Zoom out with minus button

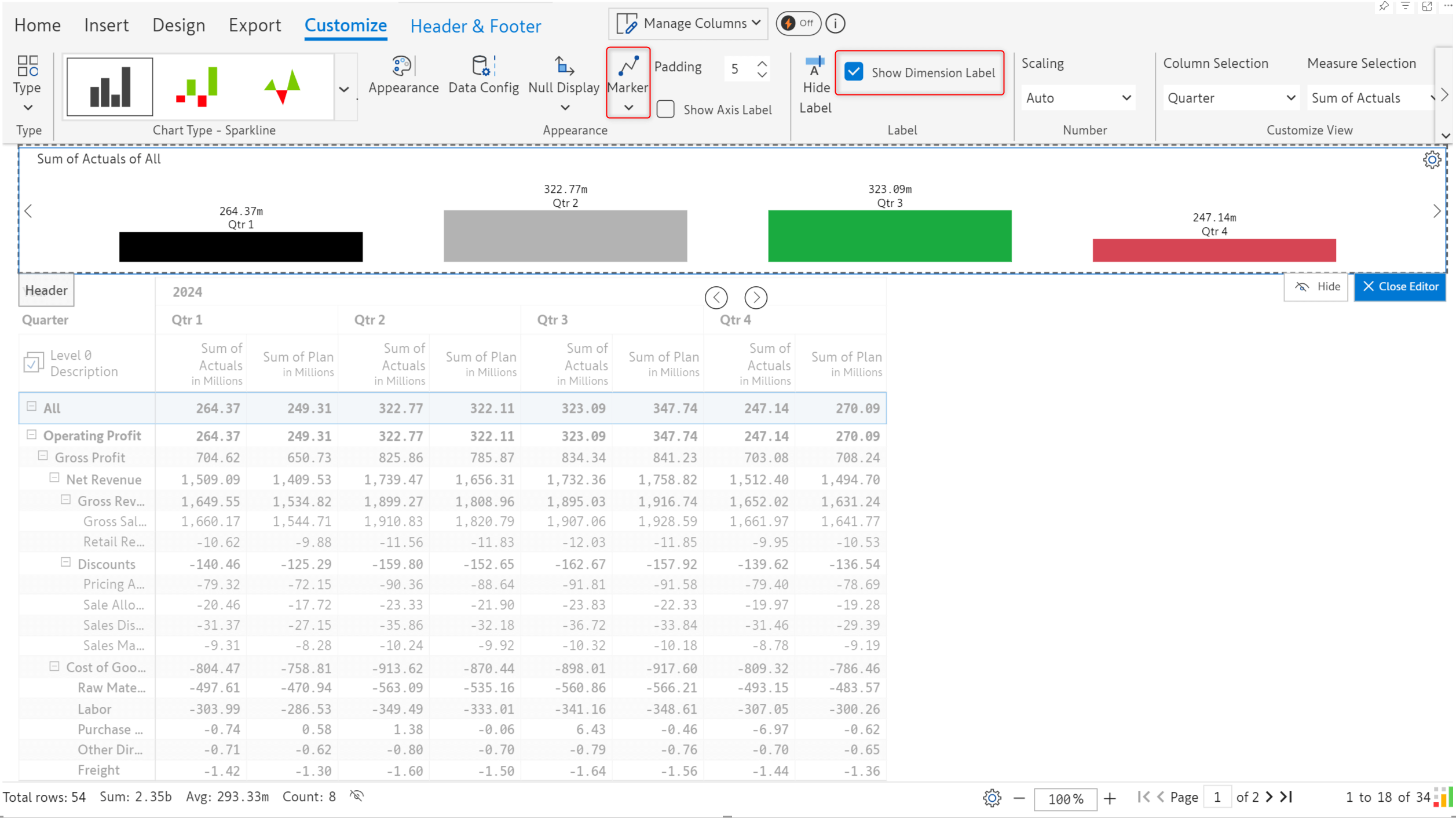tap(1019, 798)
